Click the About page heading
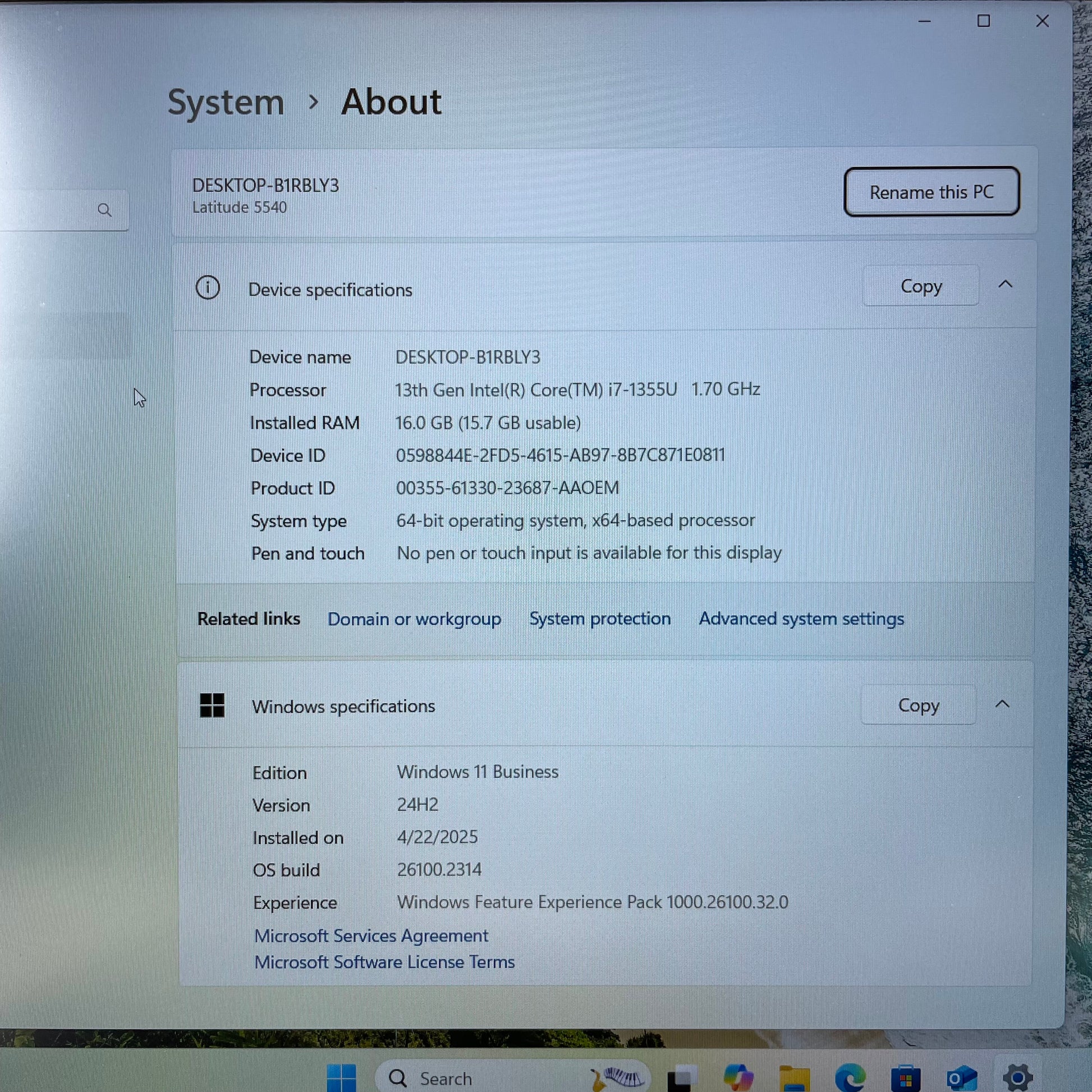The width and height of the screenshot is (1092, 1092). (391, 102)
